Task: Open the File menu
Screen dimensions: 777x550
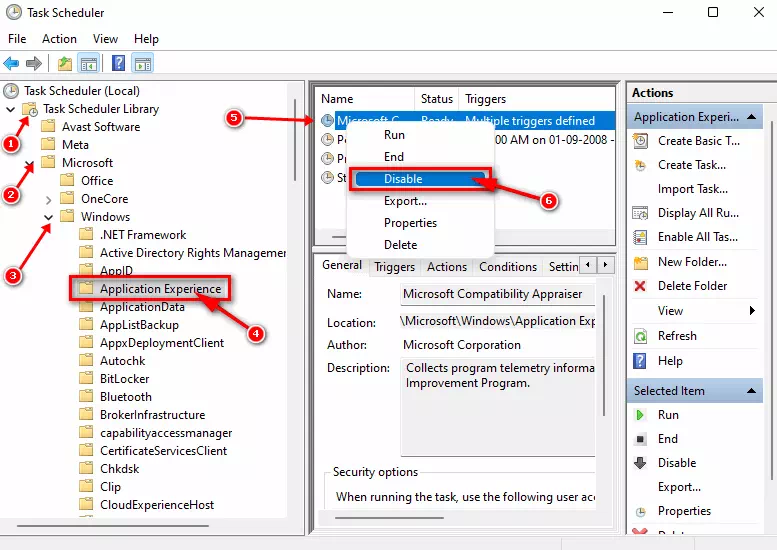Action: point(17,39)
